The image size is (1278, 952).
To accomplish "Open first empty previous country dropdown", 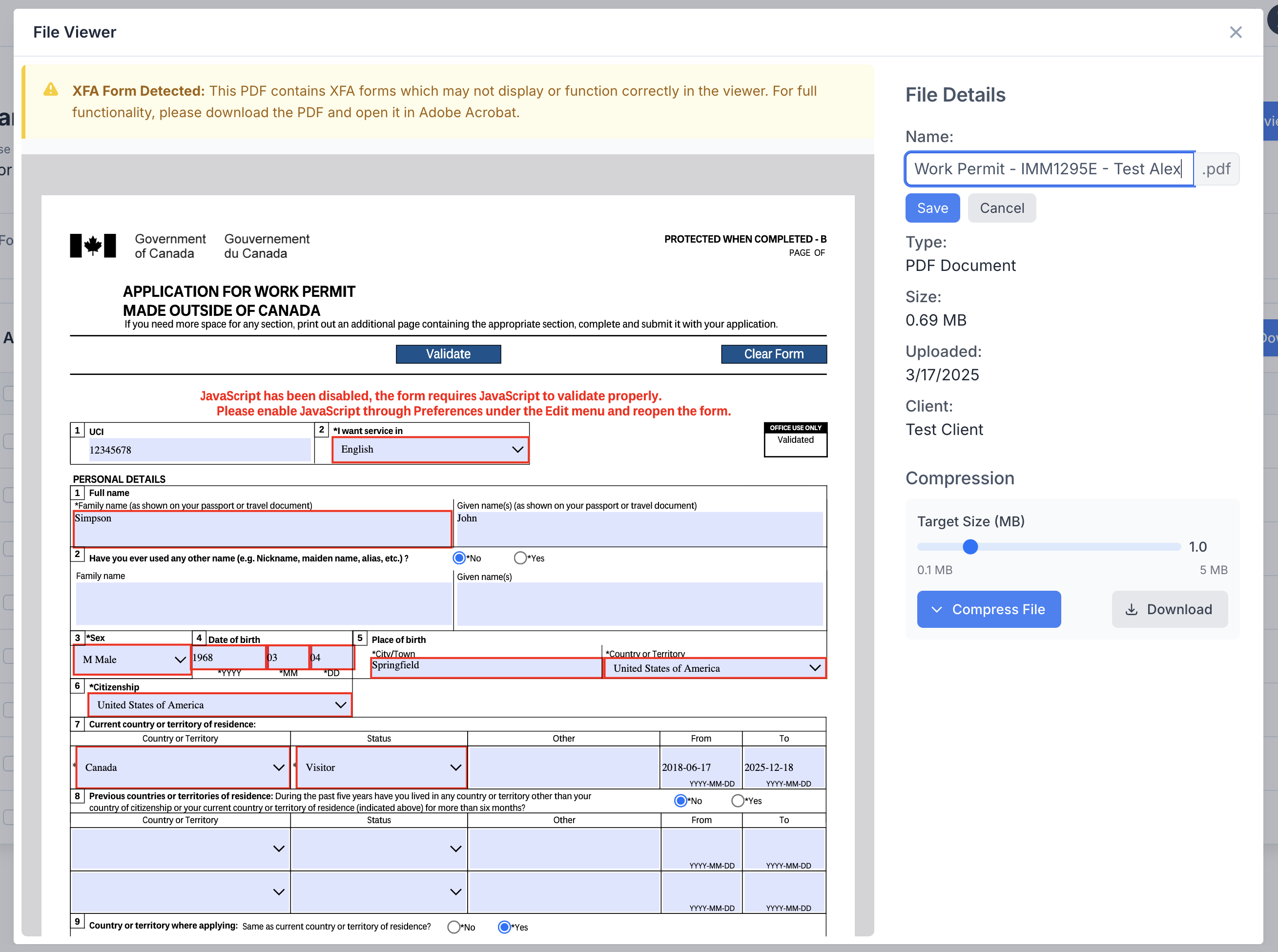I will point(180,849).
